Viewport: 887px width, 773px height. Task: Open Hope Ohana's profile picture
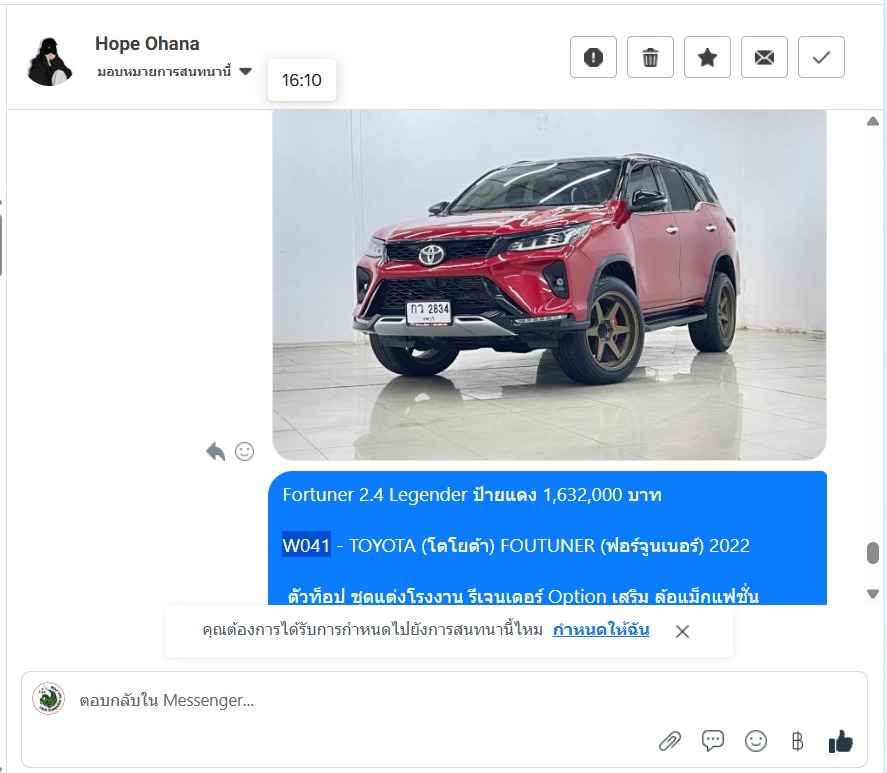(50, 61)
